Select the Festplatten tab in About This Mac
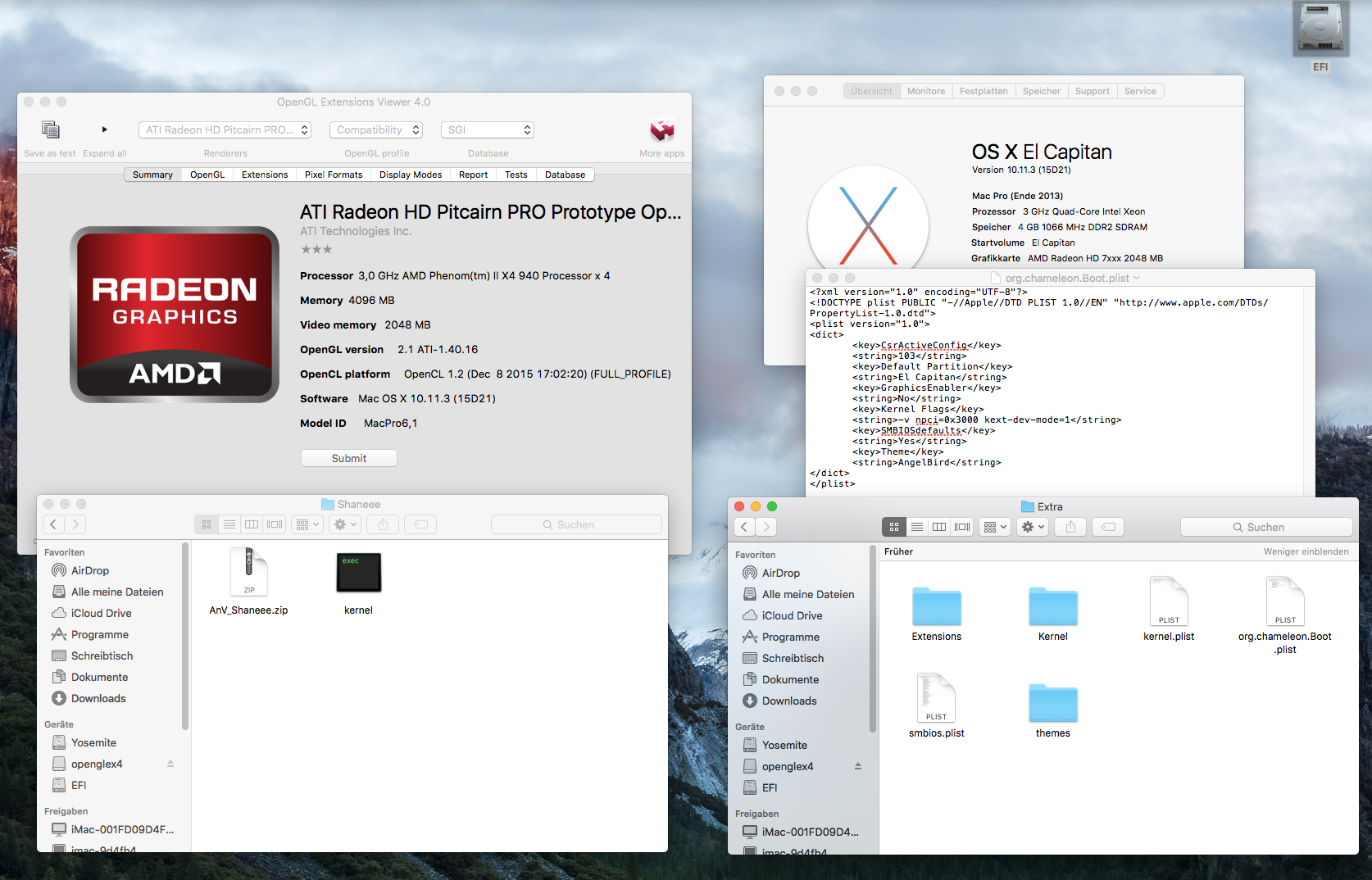 click(x=984, y=91)
